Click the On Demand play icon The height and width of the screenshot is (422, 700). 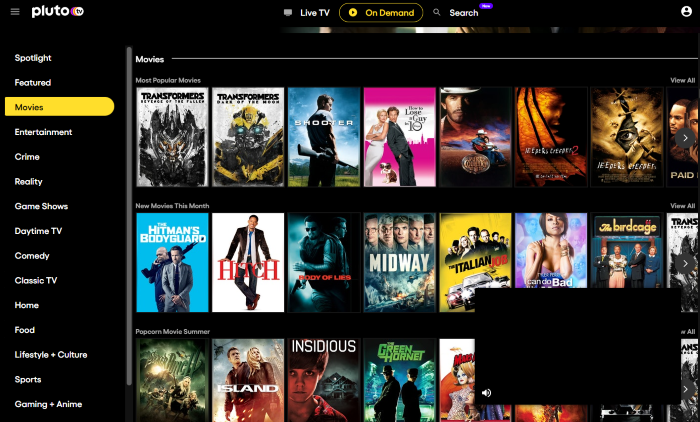coord(353,13)
